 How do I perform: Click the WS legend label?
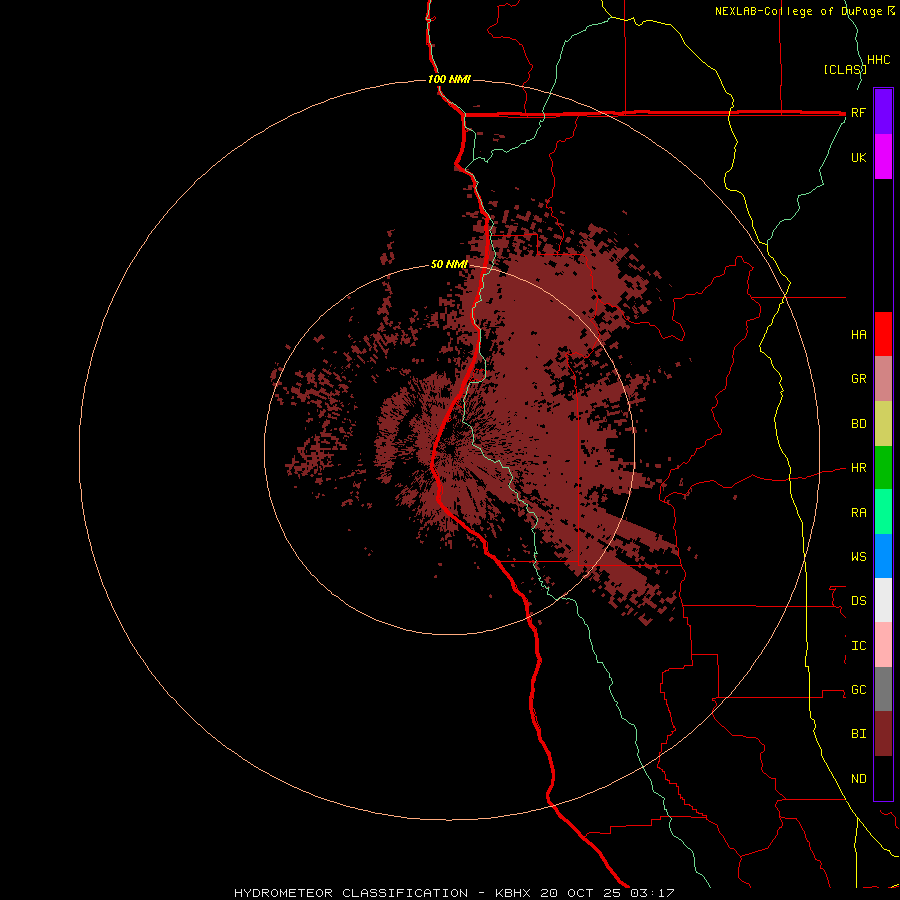pyautogui.click(x=858, y=556)
